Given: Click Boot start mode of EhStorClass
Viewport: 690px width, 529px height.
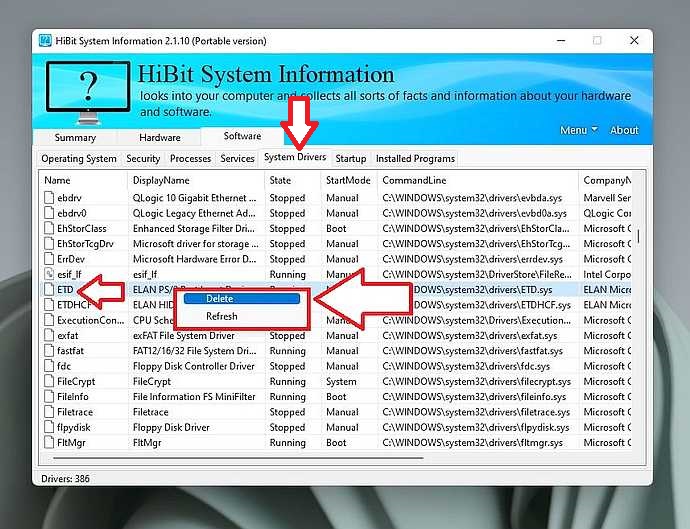Looking at the screenshot, I should coord(336,229).
